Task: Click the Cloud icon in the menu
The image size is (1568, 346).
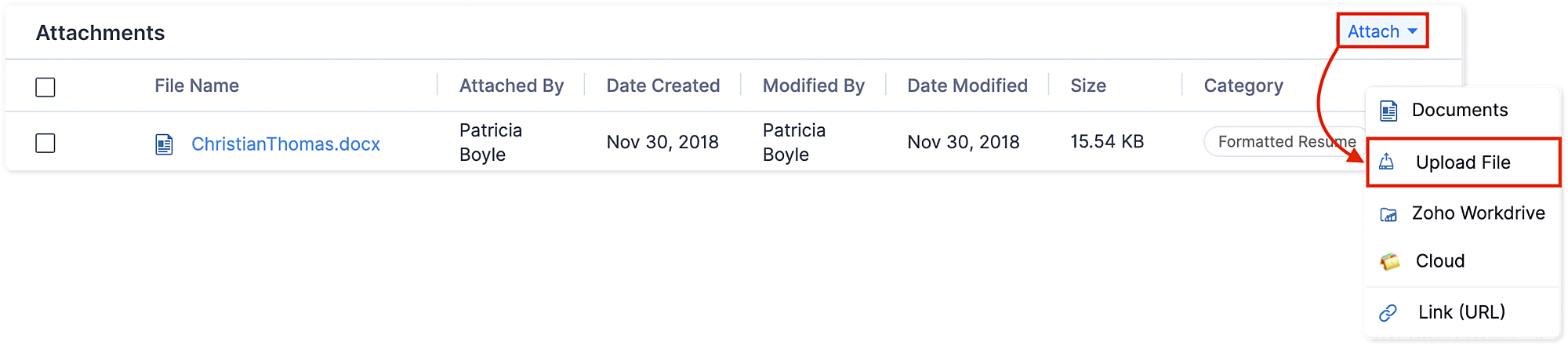Action: click(1390, 261)
